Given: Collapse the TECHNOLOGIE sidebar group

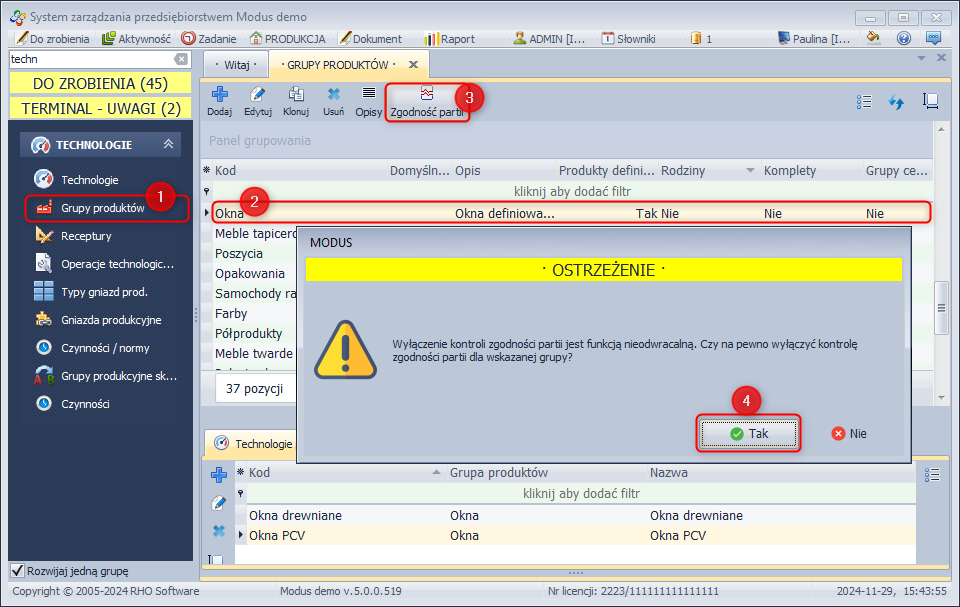Looking at the screenshot, I should (168, 145).
